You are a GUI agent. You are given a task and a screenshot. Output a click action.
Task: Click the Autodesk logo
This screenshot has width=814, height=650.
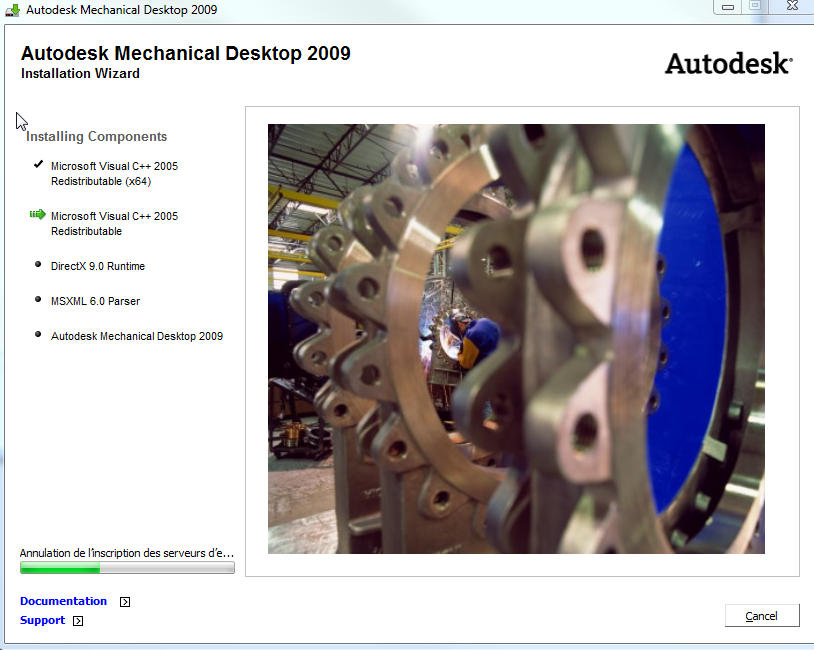tap(728, 63)
